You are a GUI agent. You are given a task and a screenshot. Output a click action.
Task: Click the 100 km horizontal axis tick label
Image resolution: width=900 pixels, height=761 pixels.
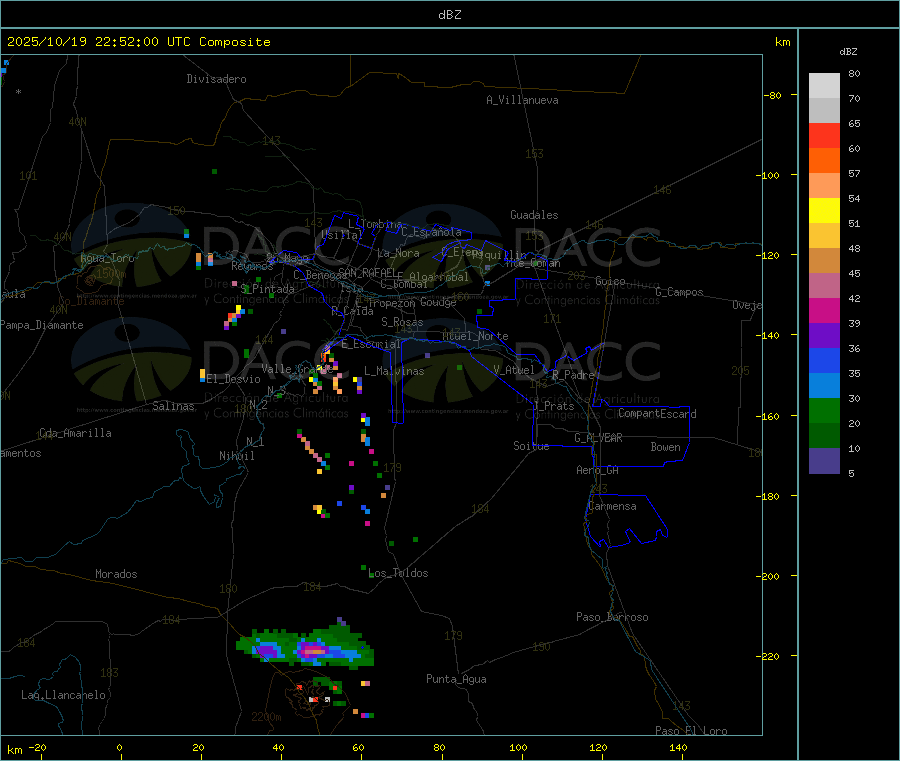(x=518, y=747)
